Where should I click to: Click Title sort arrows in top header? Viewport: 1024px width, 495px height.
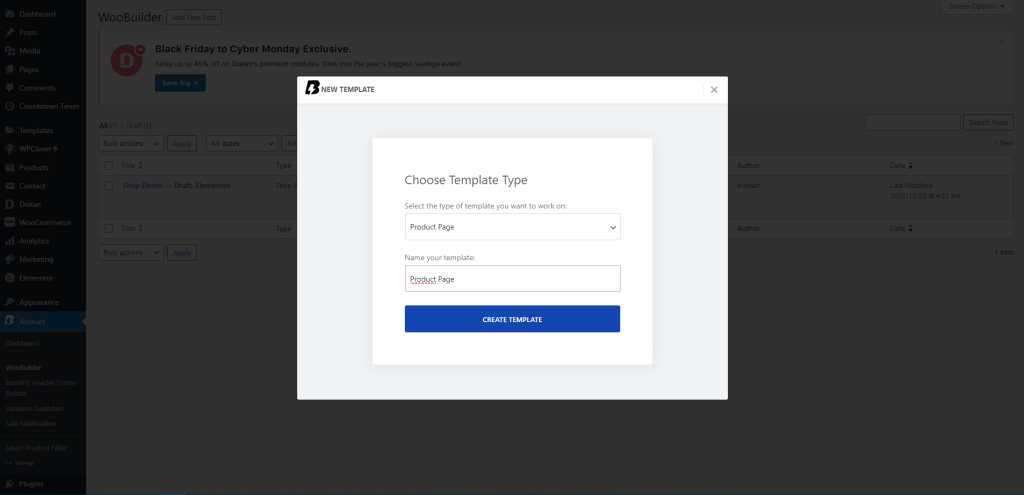140,166
